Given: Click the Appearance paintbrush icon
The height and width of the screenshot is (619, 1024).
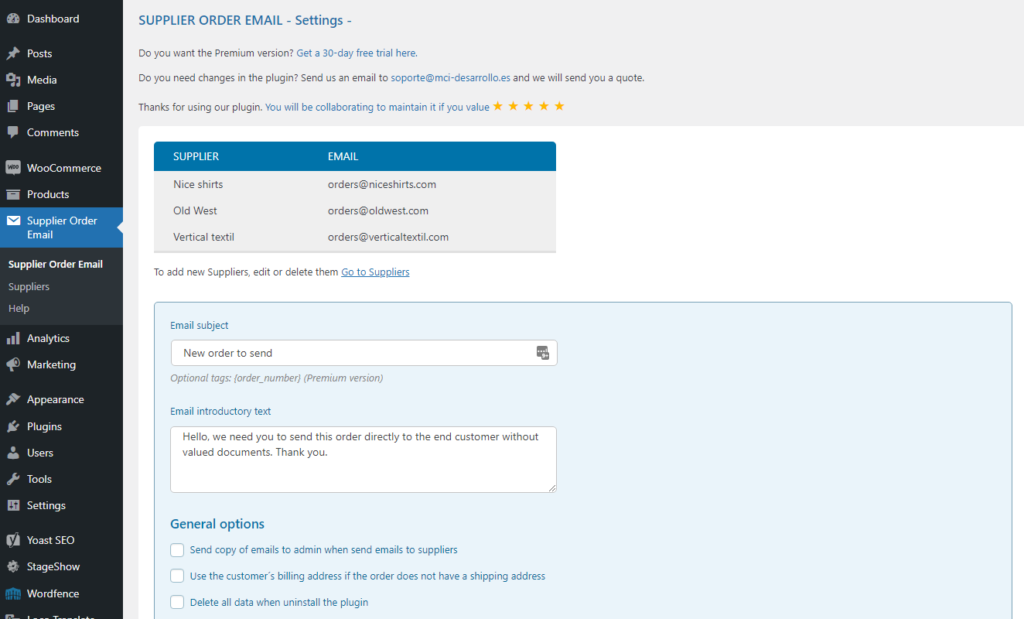Looking at the screenshot, I should coord(13,399).
